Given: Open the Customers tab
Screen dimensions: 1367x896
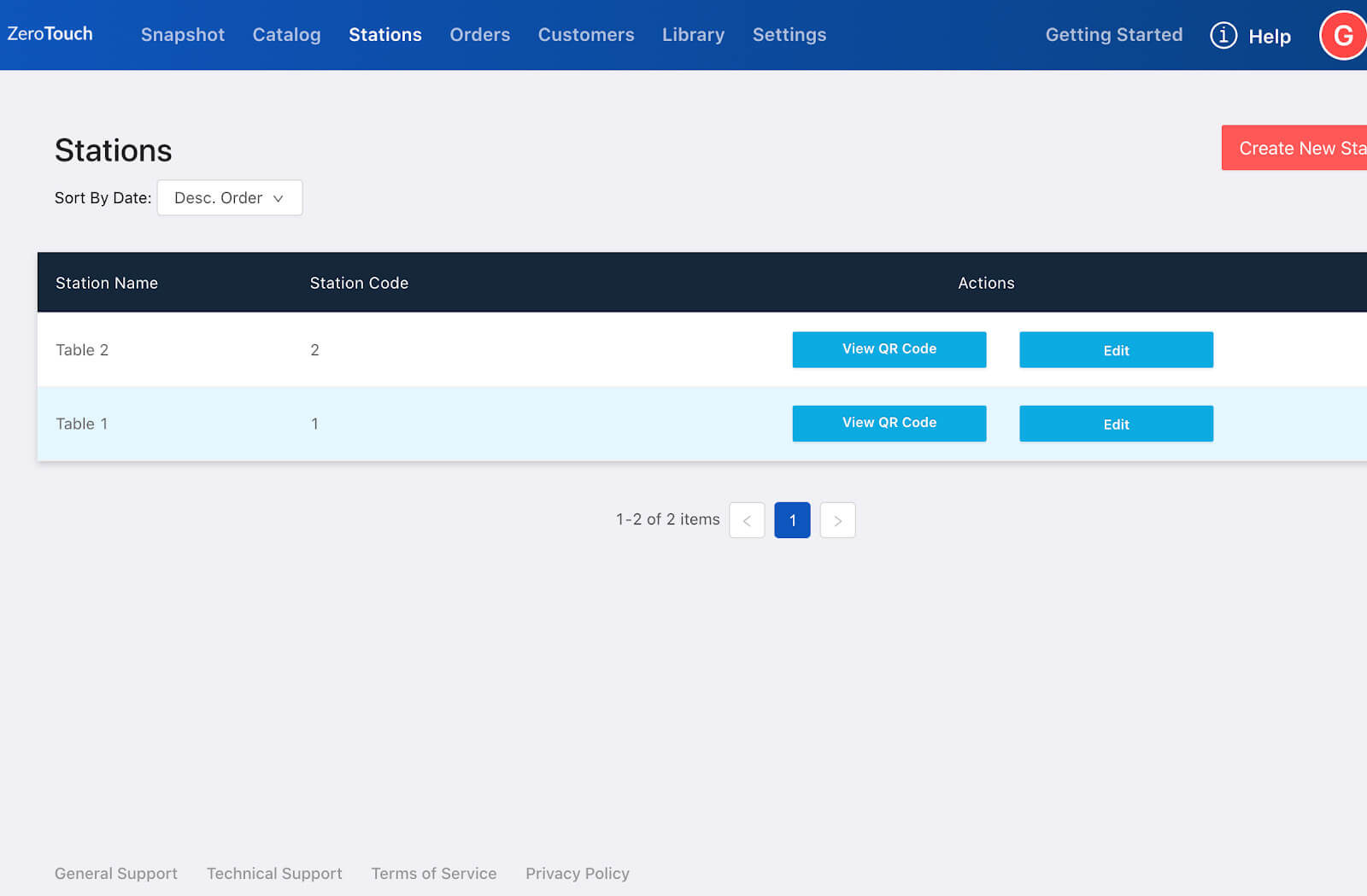Looking at the screenshot, I should (586, 35).
